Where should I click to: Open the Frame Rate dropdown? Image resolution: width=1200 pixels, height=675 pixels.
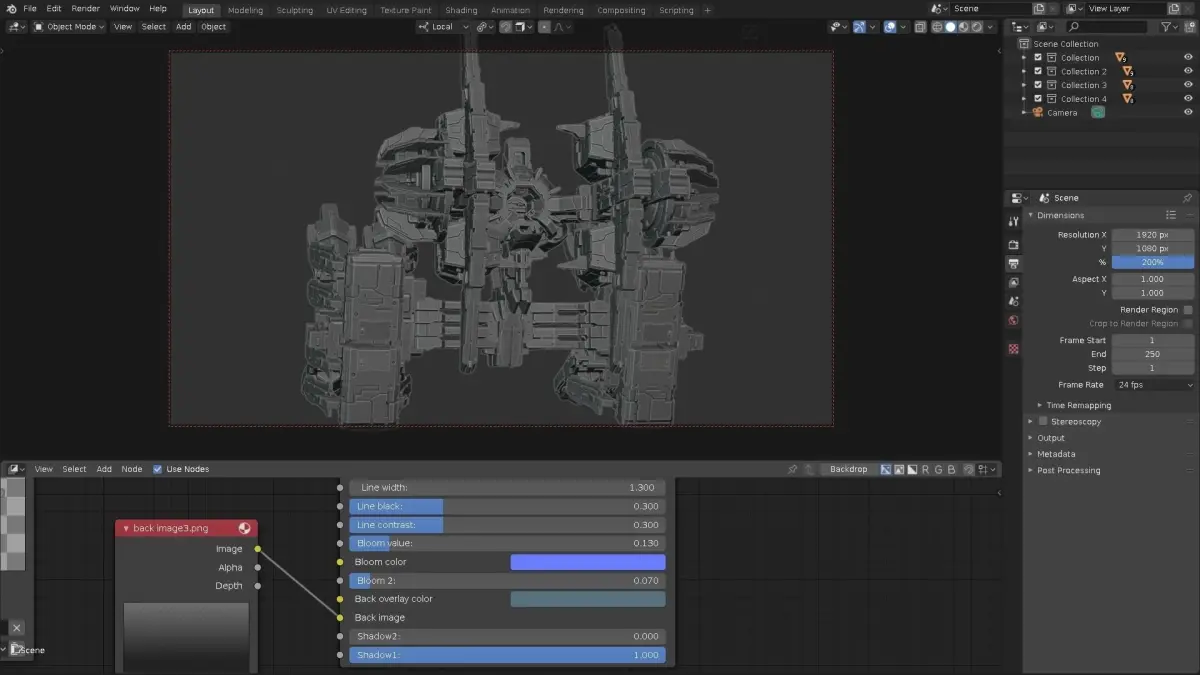pyautogui.click(x=1153, y=385)
